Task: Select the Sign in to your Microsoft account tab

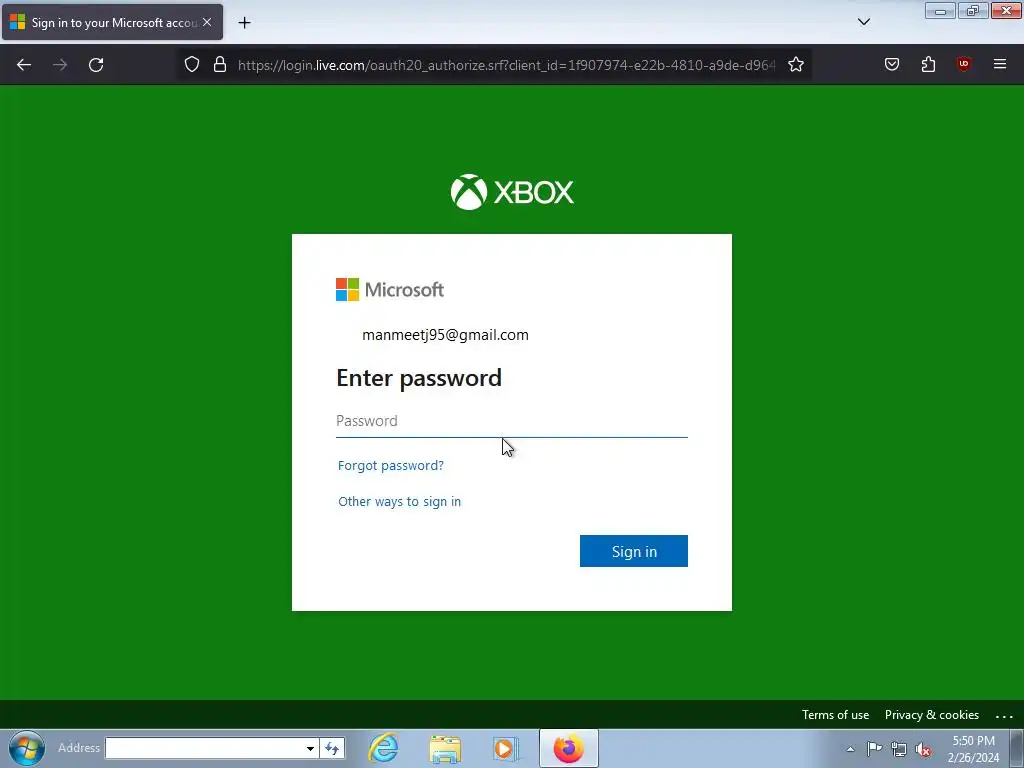Action: (x=112, y=22)
